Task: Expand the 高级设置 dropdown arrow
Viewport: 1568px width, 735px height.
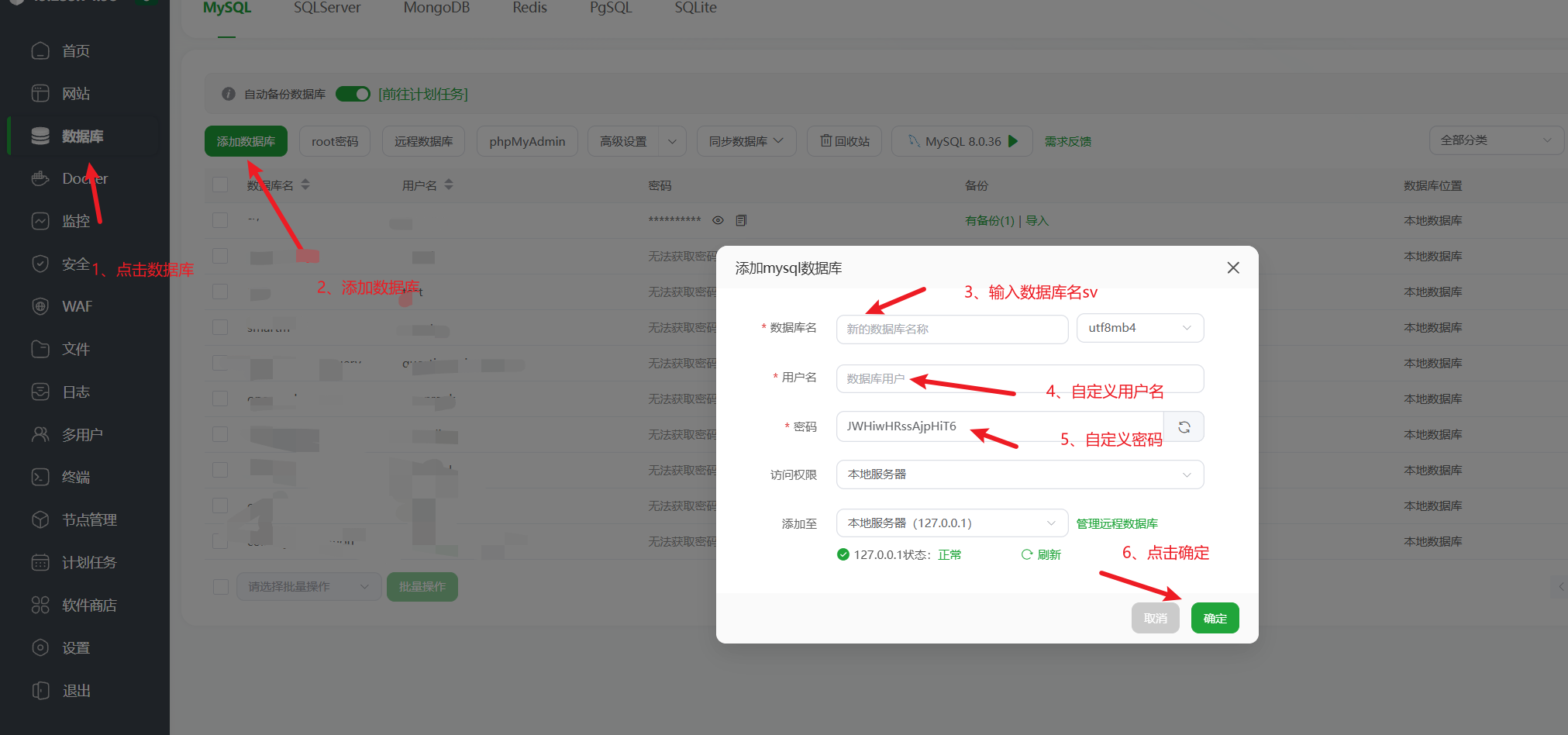Action: [x=672, y=141]
